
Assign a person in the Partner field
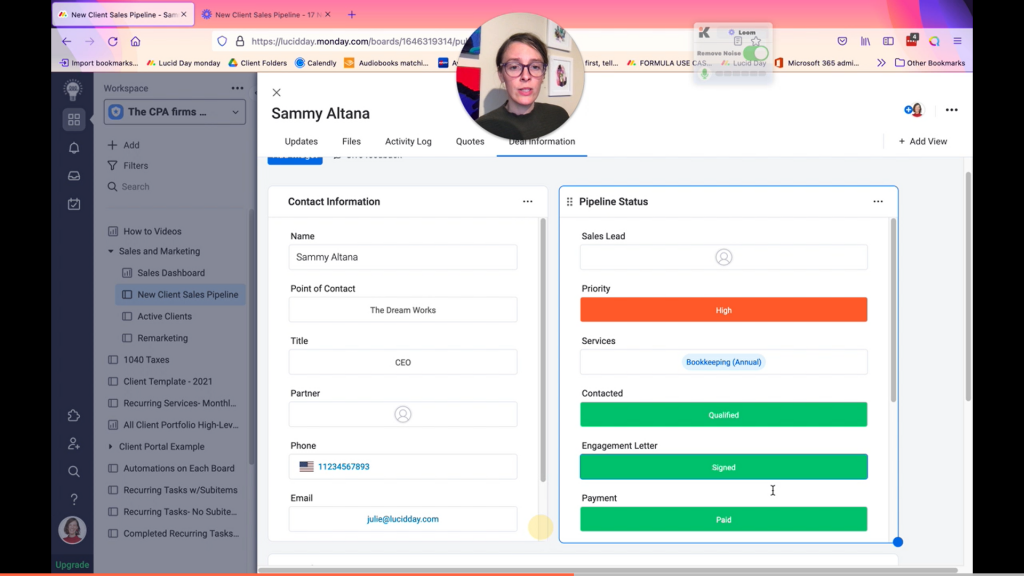click(x=403, y=415)
